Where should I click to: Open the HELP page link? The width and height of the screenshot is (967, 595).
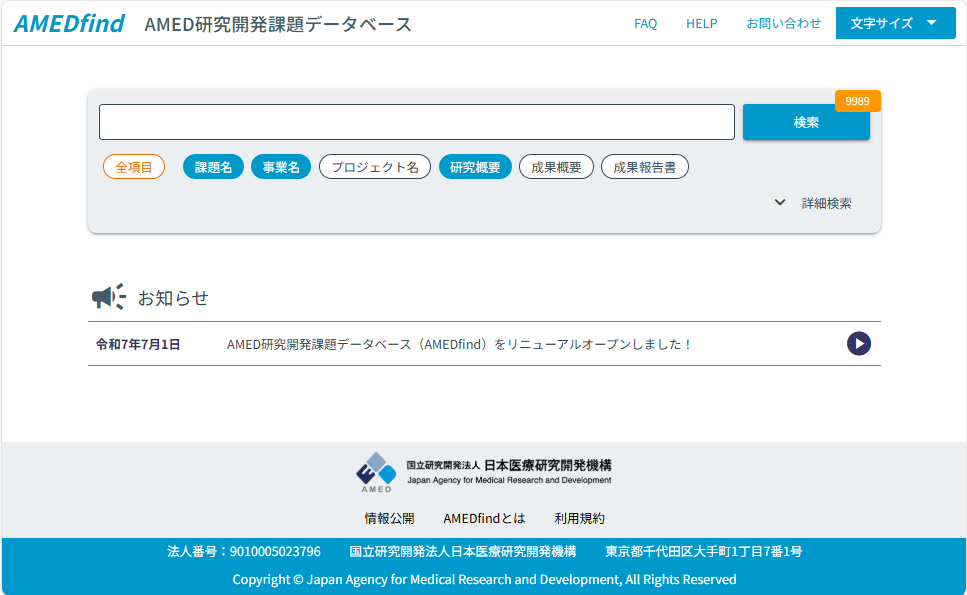pyautogui.click(x=701, y=23)
